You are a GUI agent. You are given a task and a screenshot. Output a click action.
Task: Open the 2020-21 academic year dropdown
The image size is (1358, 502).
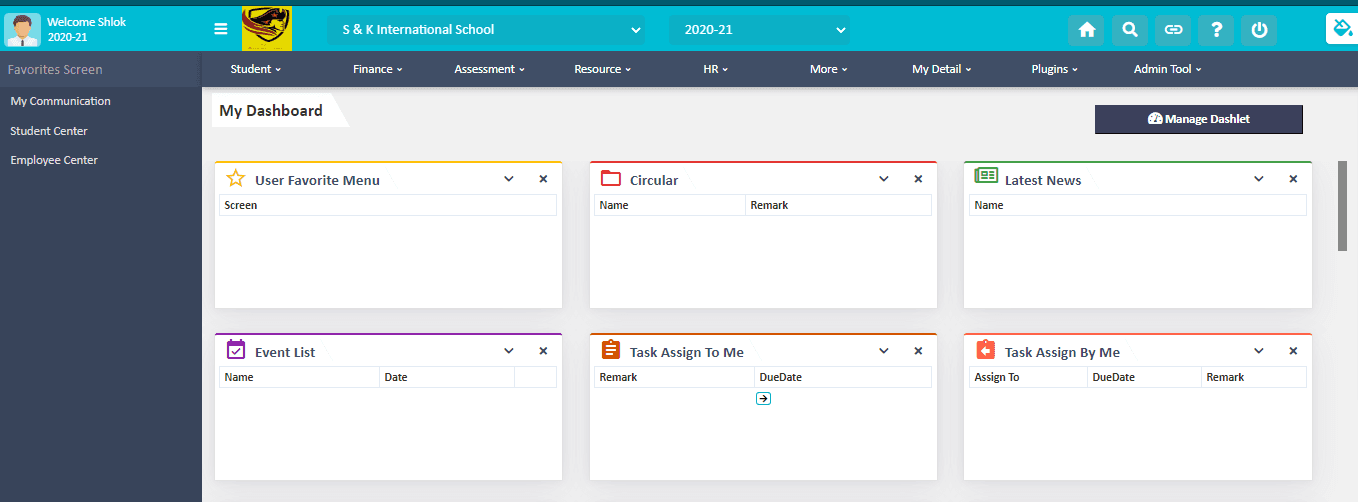[759, 30]
